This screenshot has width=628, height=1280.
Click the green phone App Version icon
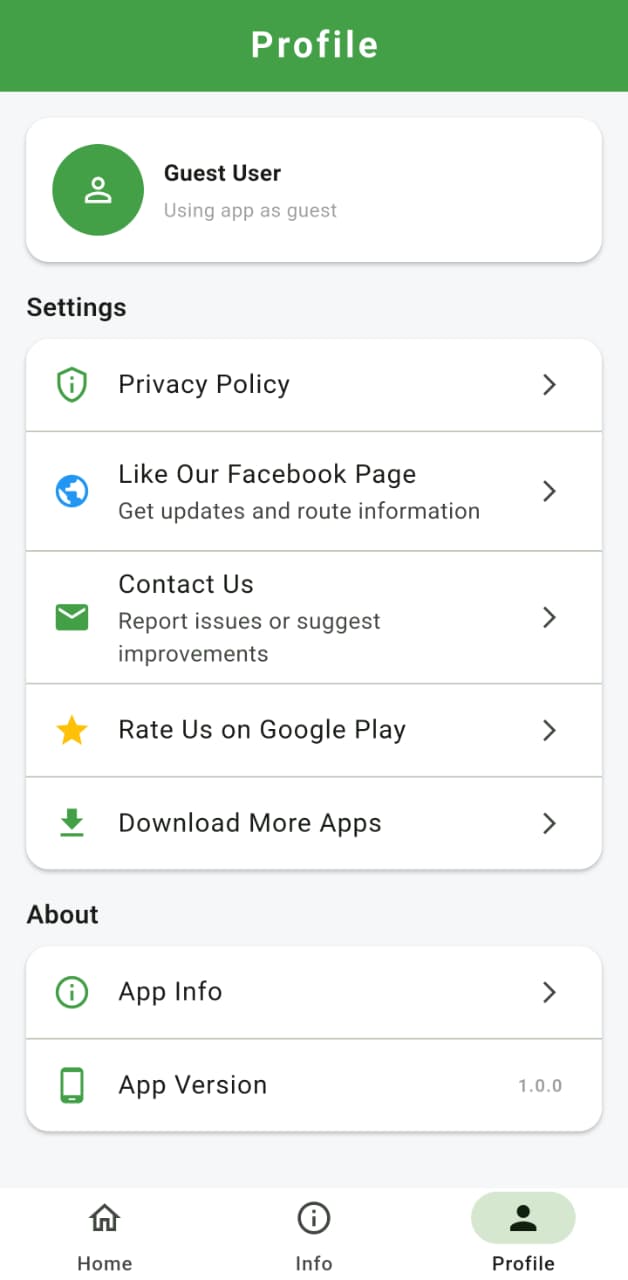tap(71, 1085)
